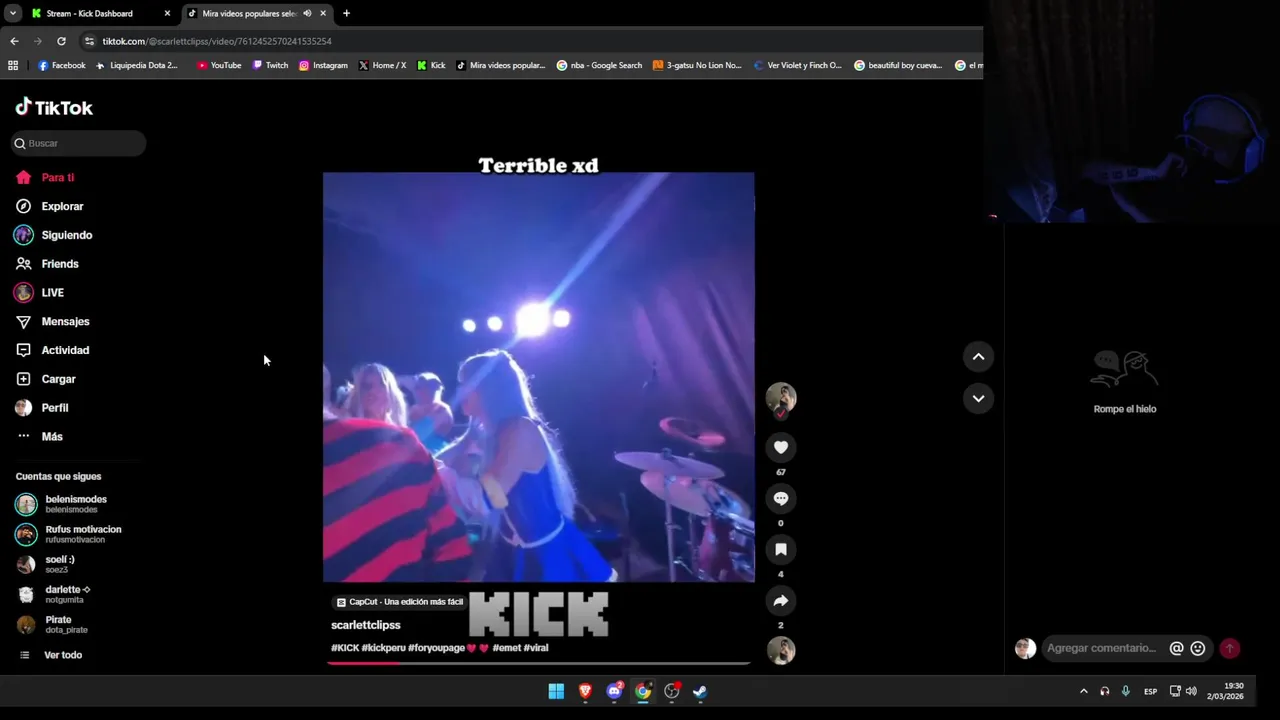Open Facebook bookmark
1280x720 pixels.
62,65
